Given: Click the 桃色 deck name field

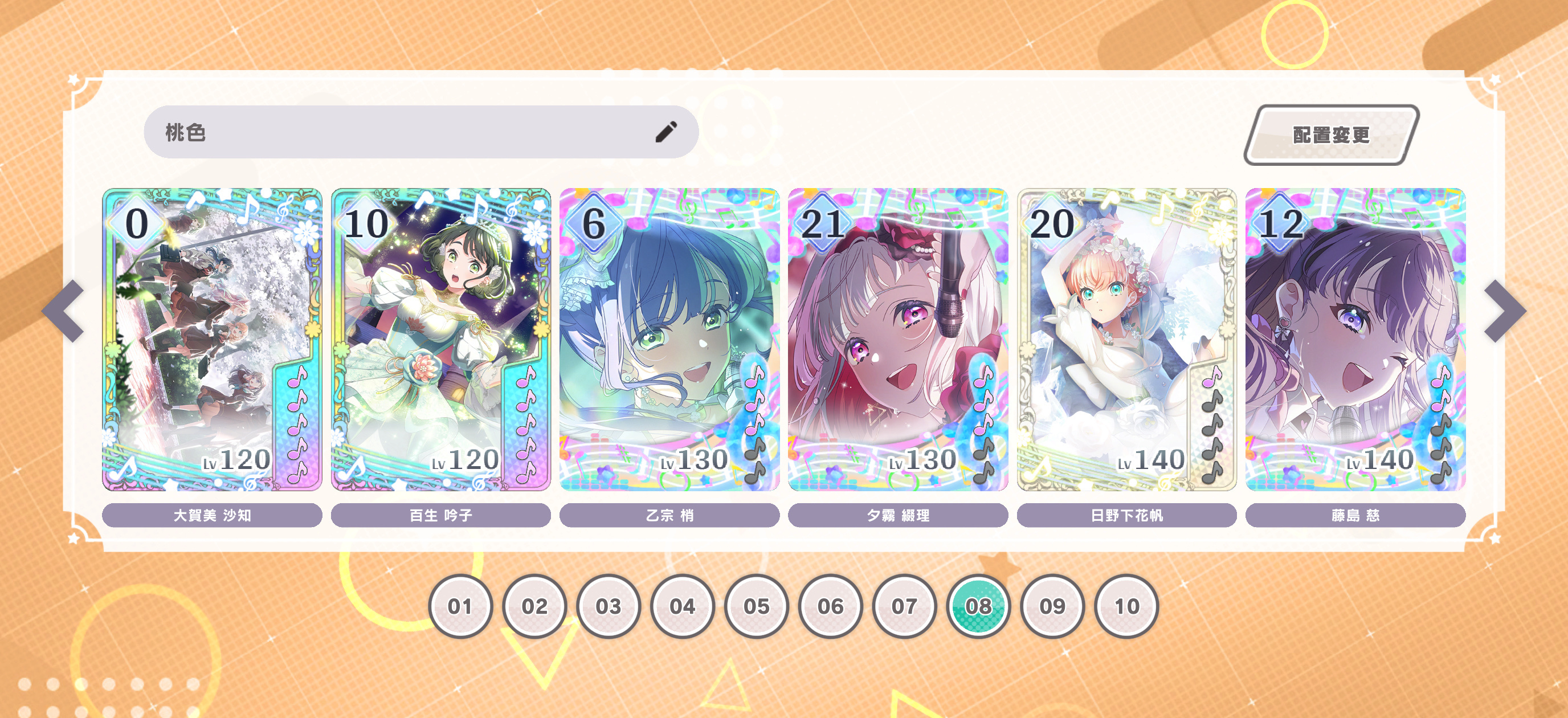Looking at the screenshot, I should click(421, 132).
